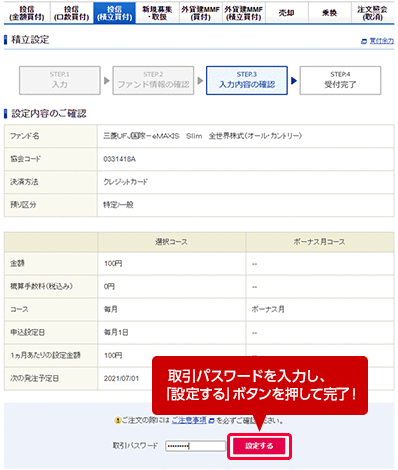
Task: Go to 注文照会(取消) tab
Action: click(x=372, y=13)
